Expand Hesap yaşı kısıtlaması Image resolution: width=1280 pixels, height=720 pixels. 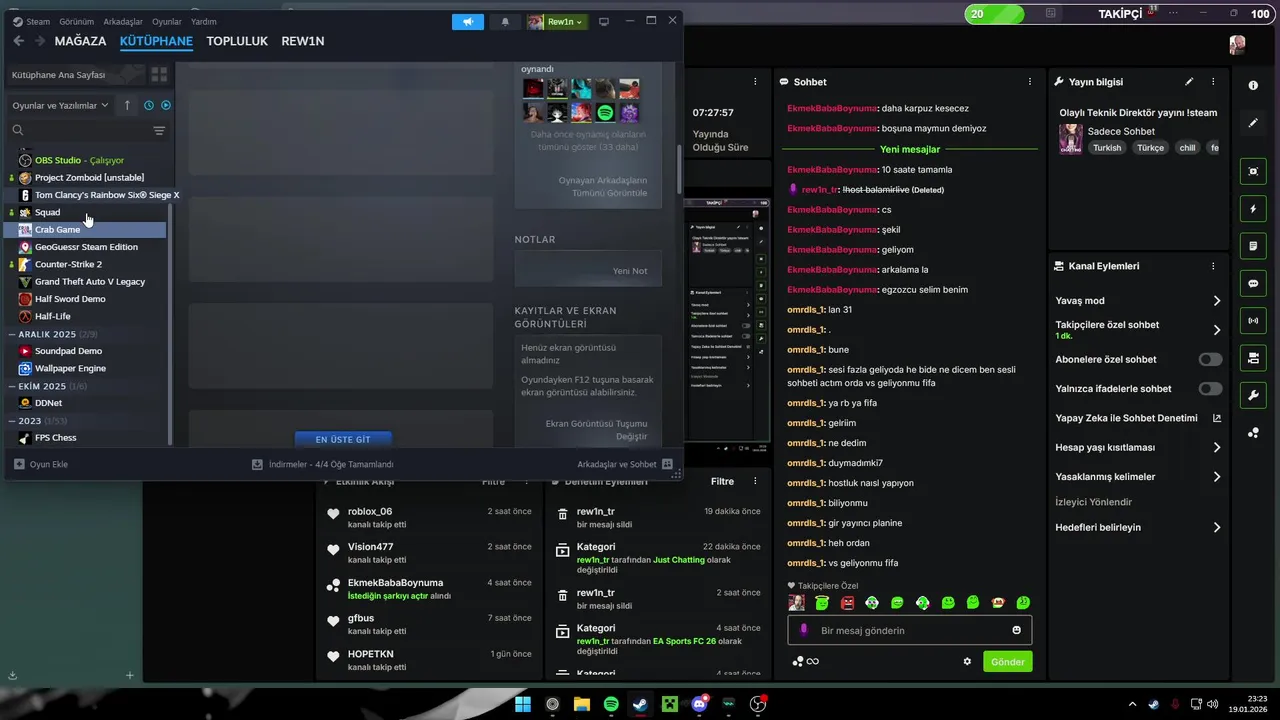[x=1138, y=447]
